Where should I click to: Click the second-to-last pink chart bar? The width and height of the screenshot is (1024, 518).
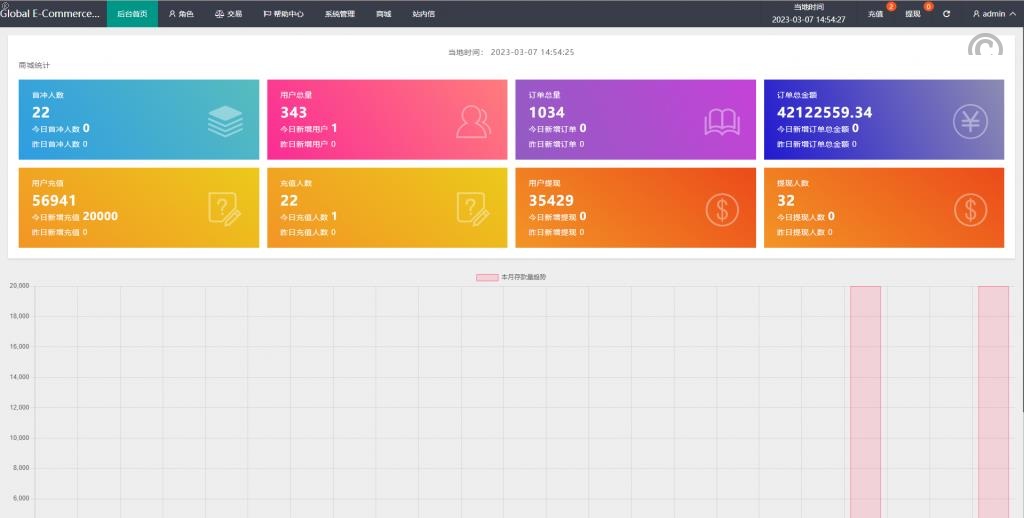(x=865, y=402)
